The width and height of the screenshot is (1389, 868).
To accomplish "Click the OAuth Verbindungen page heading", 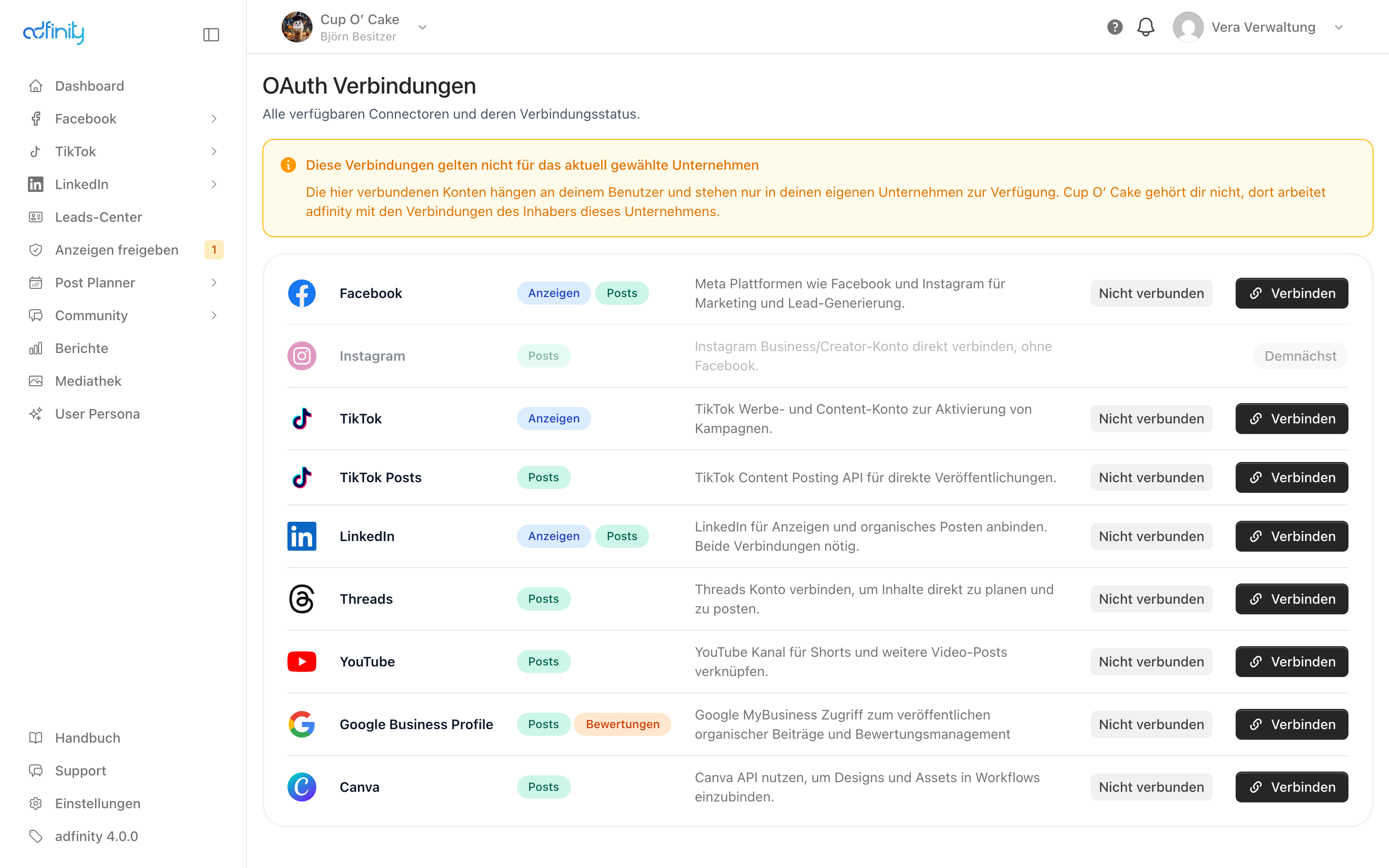I will (369, 86).
